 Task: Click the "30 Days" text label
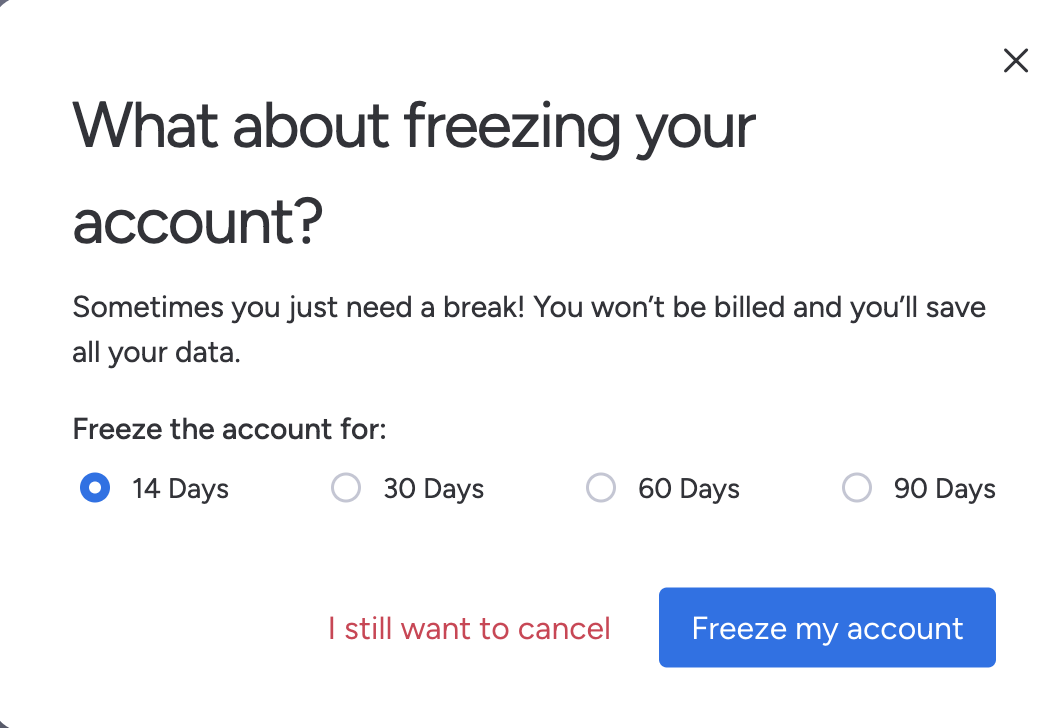pos(433,489)
